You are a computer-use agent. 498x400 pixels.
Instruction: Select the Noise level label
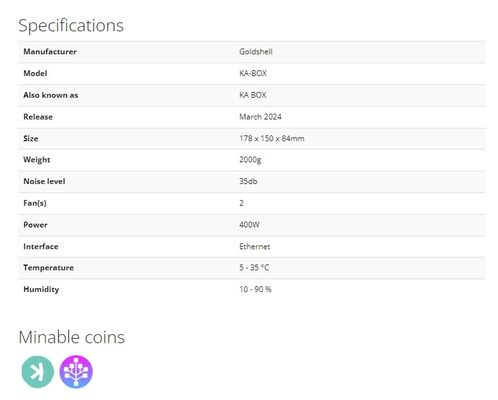point(44,181)
